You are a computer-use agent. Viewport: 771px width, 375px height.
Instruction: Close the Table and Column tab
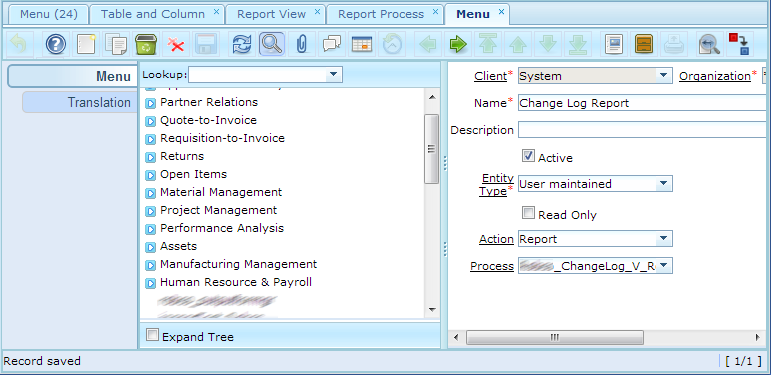[x=216, y=12]
